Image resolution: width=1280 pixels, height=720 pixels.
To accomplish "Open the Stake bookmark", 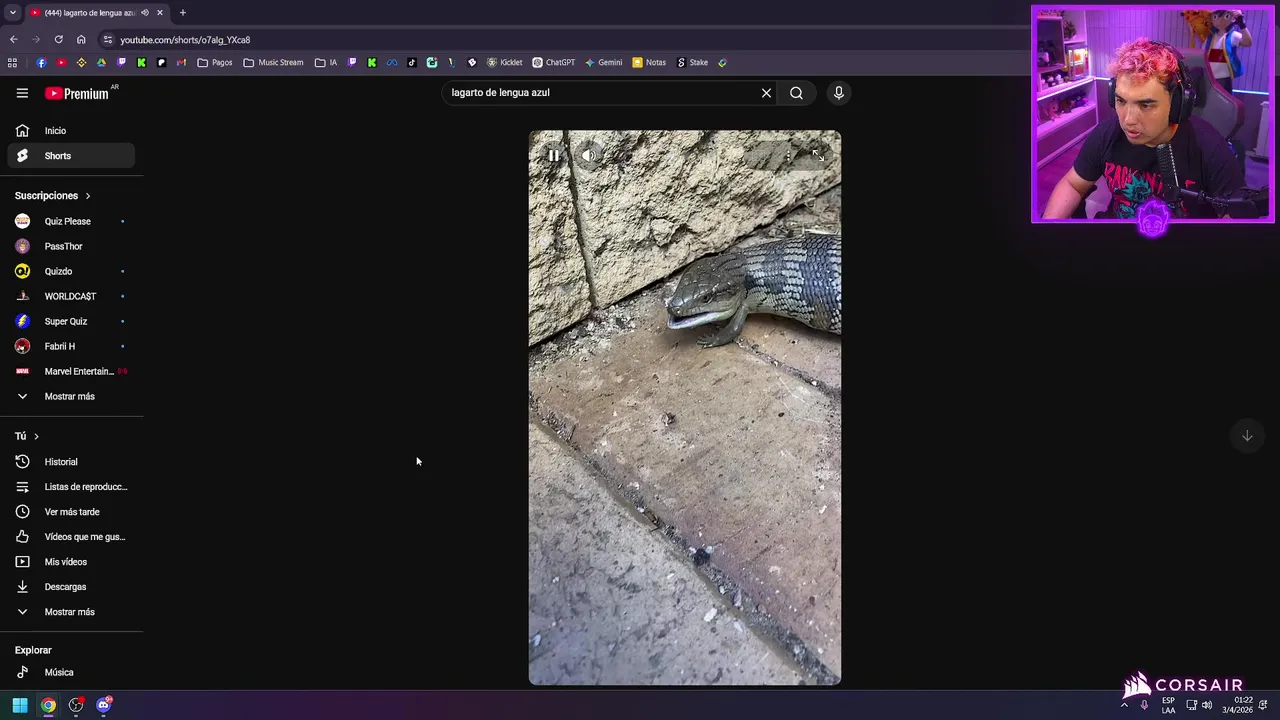I will click(692, 62).
